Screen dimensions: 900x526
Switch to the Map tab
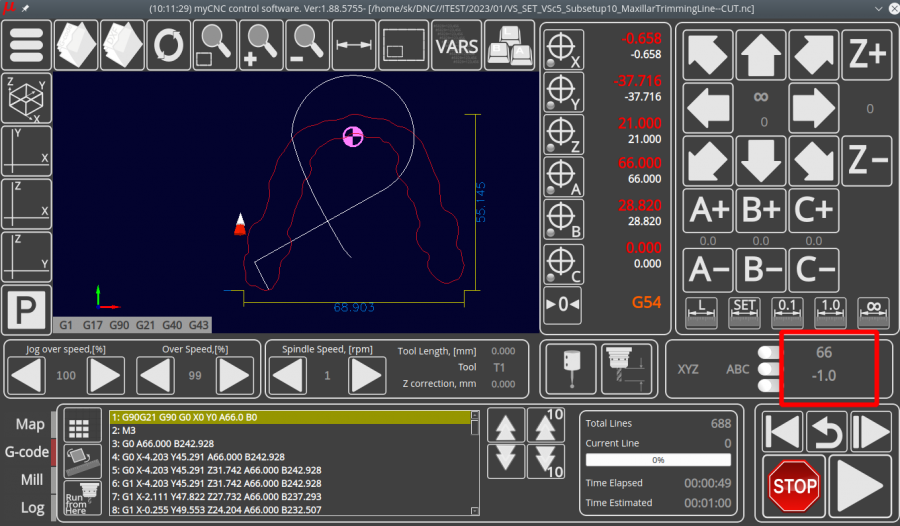30,425
